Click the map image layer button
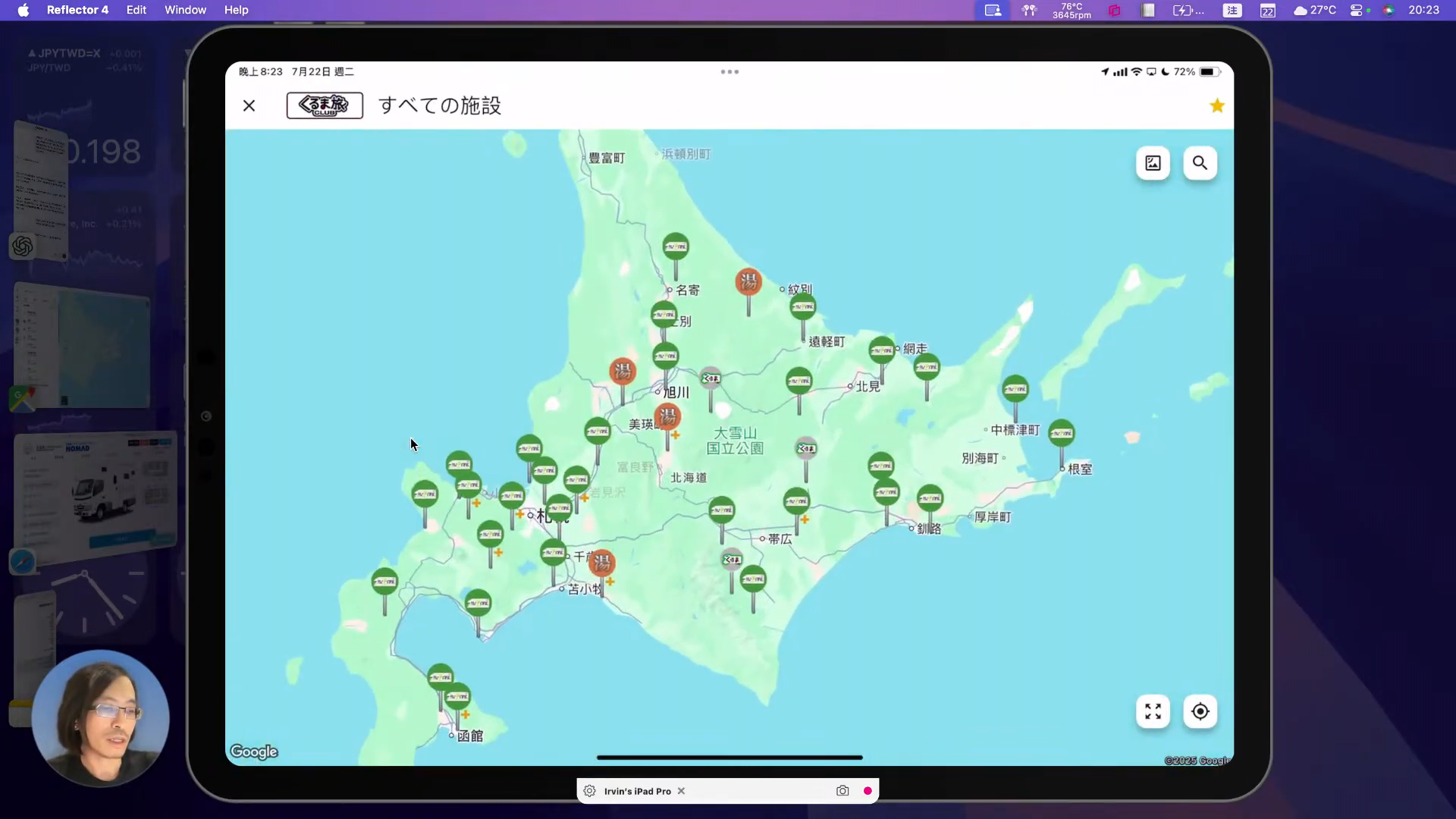 pos(1153,163)
